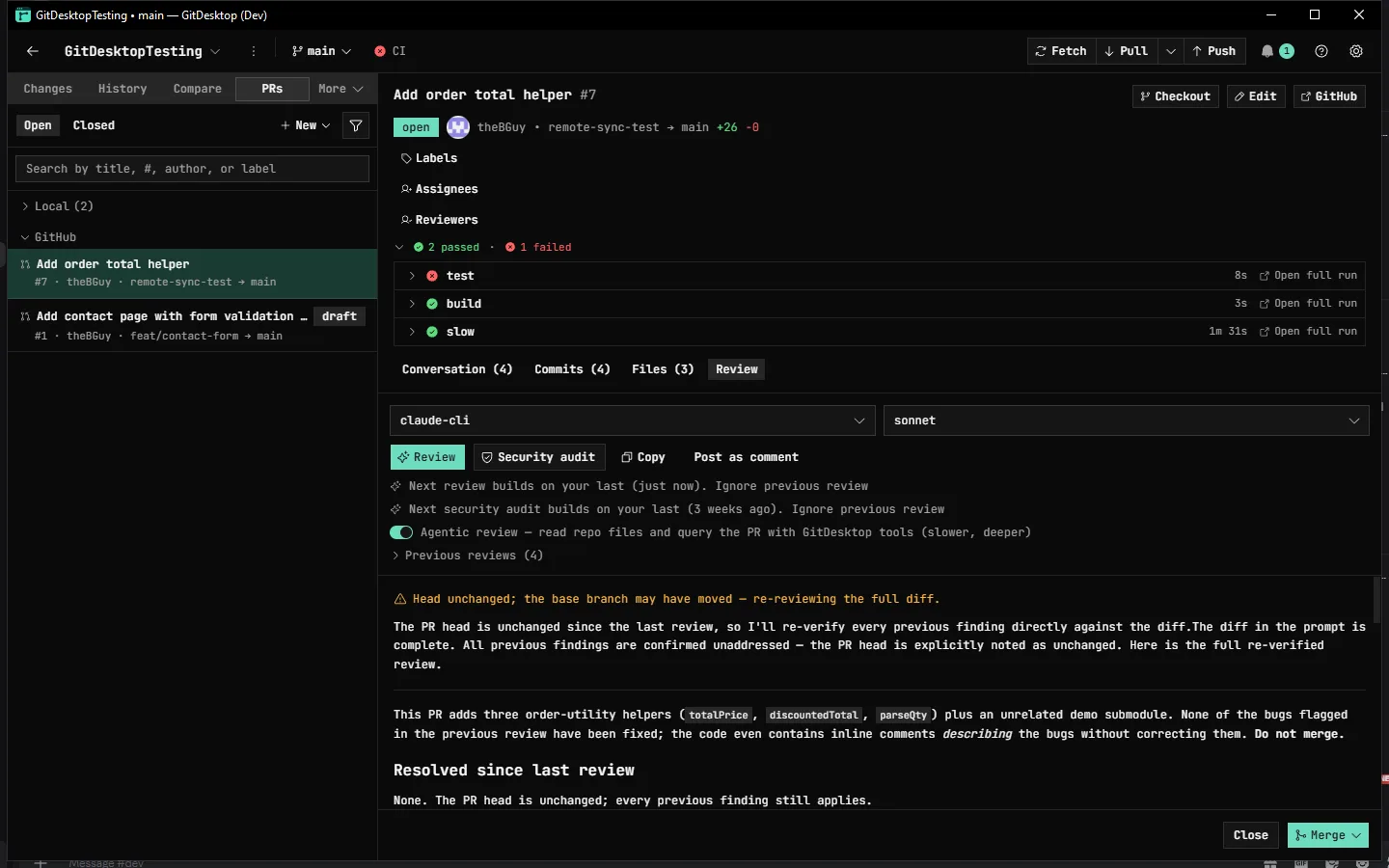Click the pull request icon on PR #1
1389x868 pixels.
click(25, 316)
